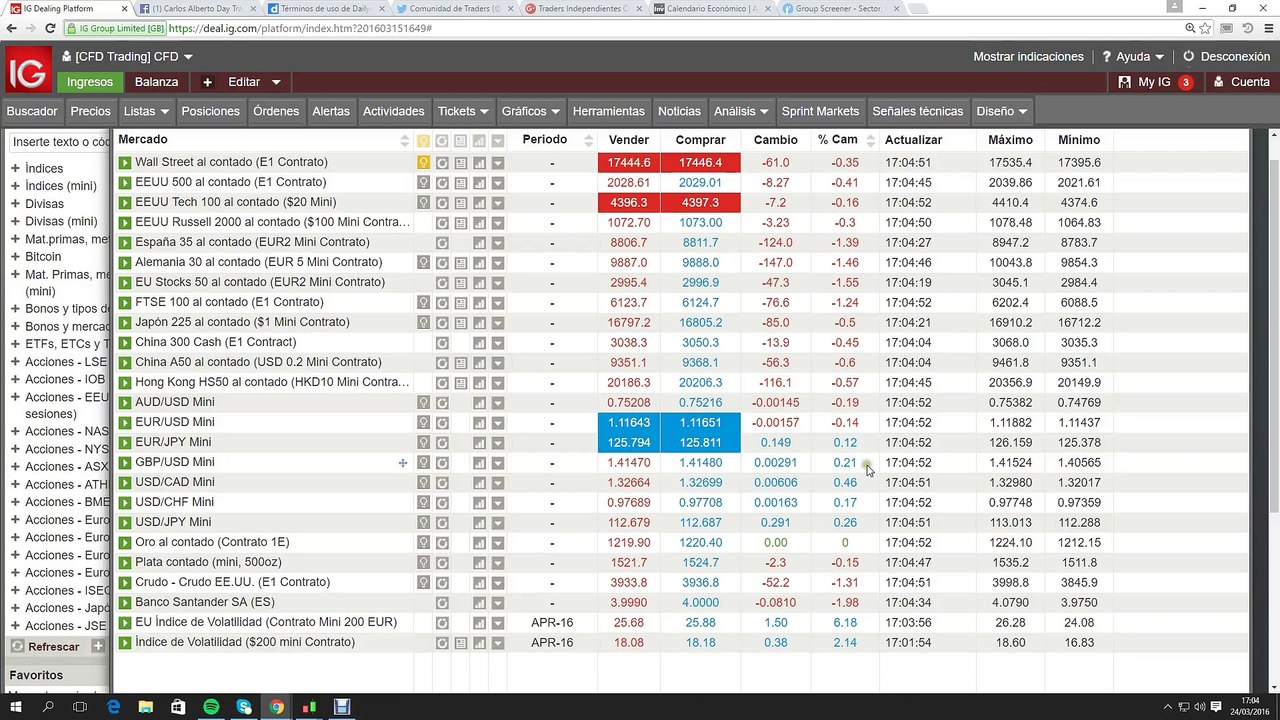Switch to the Balanza tab
This screenshot has height=720, width=1280.
coord(157,82)
